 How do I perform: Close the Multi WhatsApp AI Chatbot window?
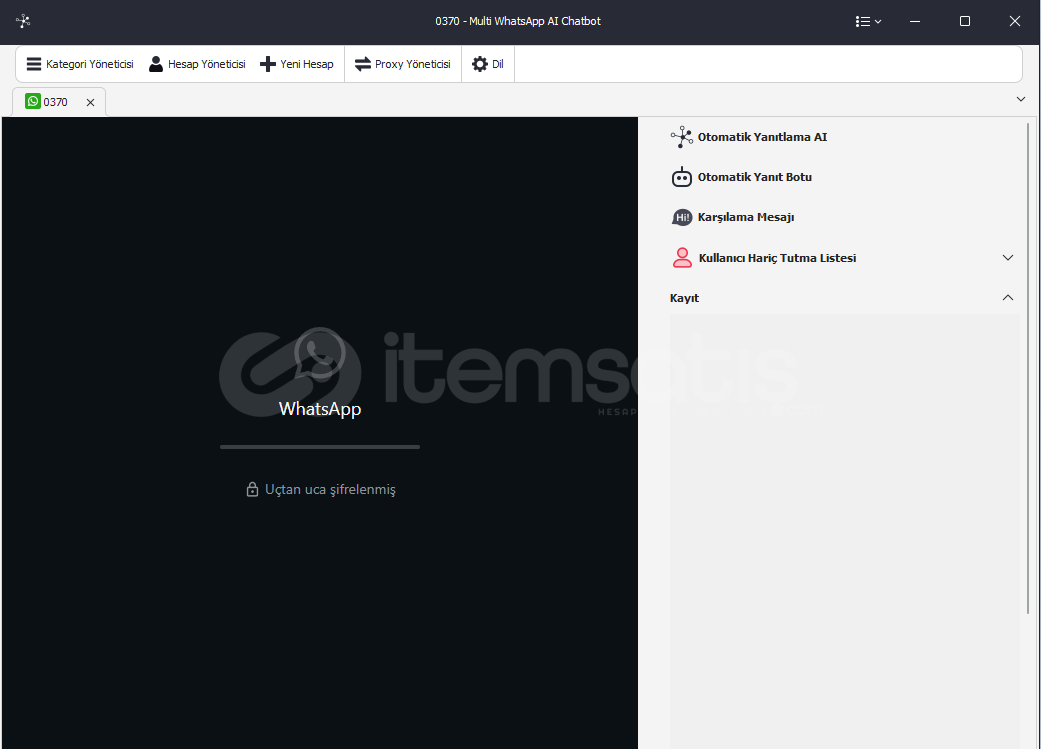(1014, 21)
